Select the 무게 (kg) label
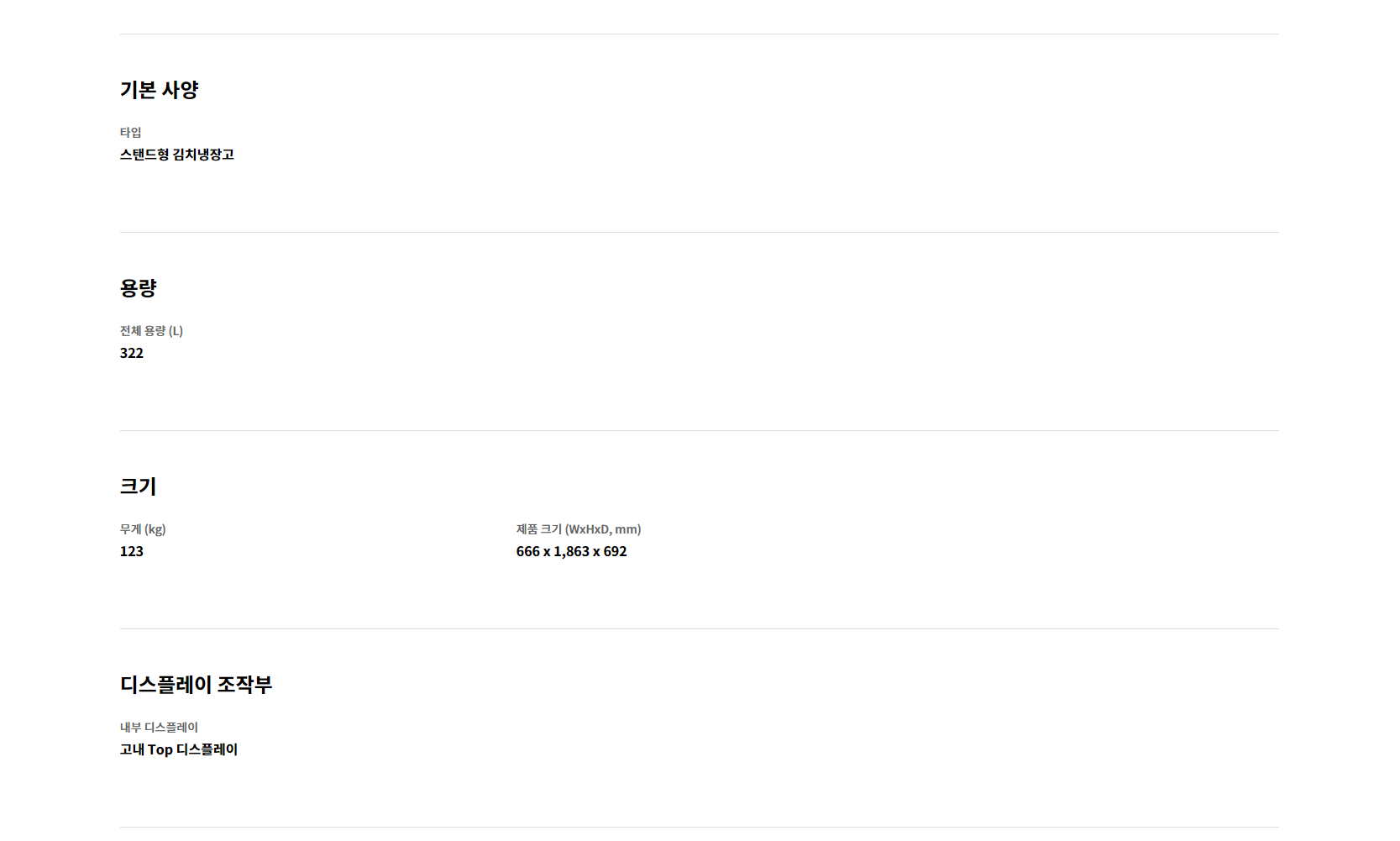This screenshot has height=841, width=1400. (143, 529)
